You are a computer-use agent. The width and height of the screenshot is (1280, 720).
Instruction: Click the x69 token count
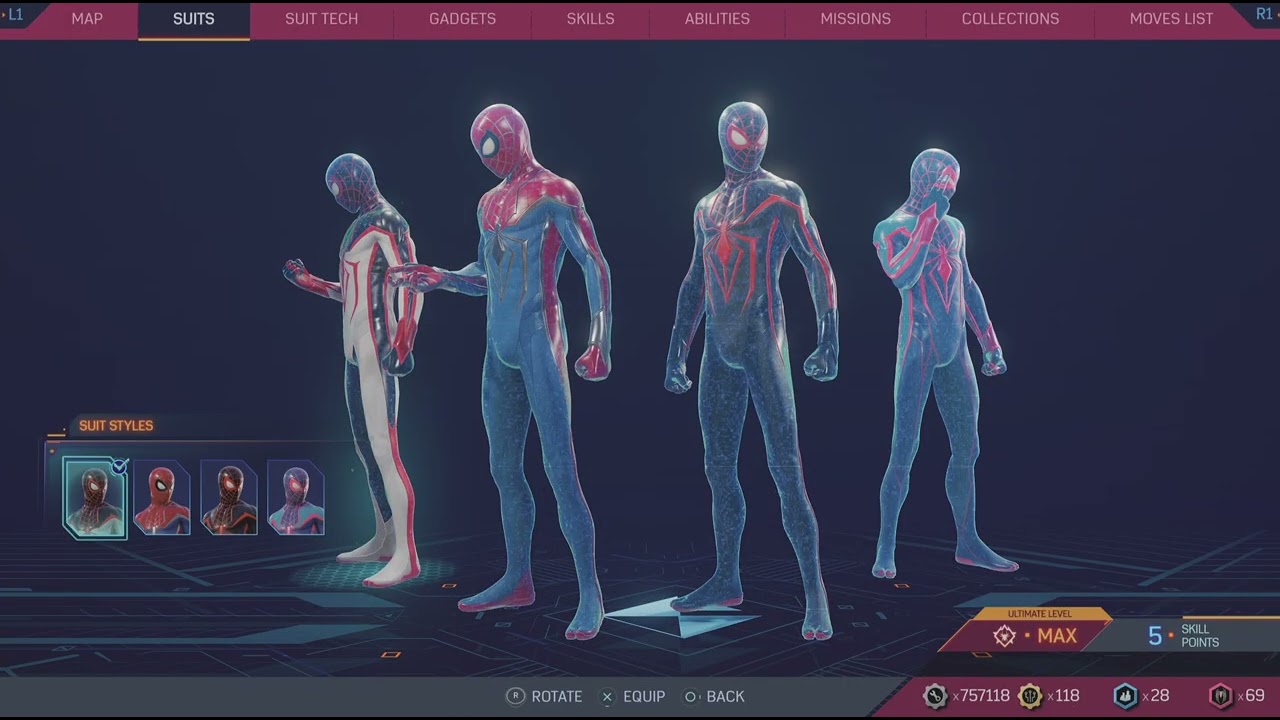tap(1251, 696)
